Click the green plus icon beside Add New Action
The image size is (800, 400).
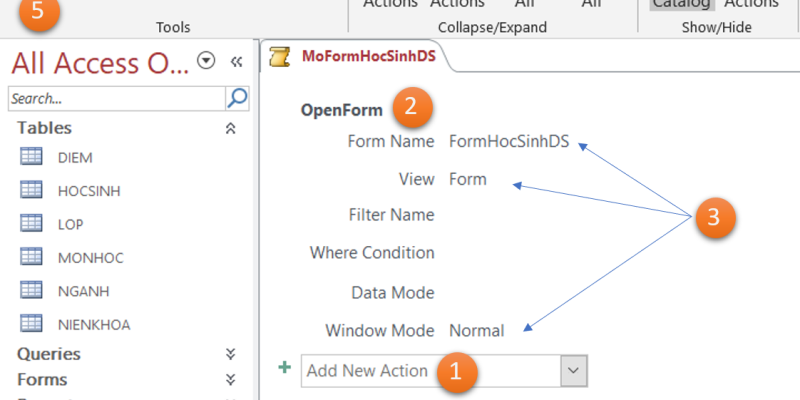click(285, 369)
